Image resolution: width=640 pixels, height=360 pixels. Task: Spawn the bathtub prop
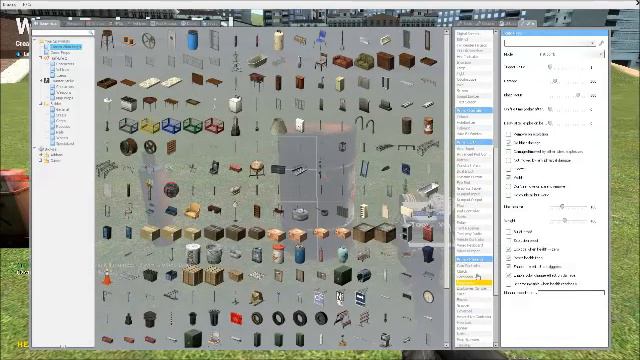pos(428,189)
